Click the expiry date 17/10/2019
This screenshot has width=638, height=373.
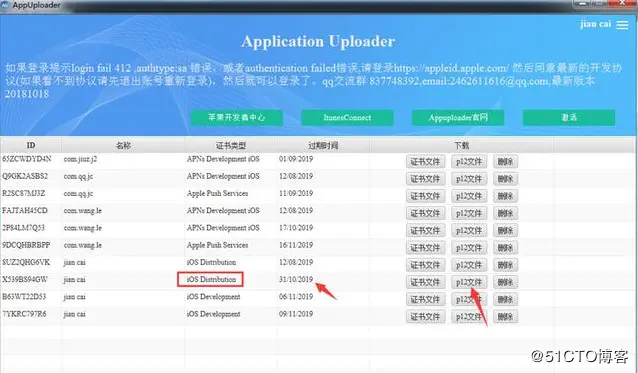296,228
